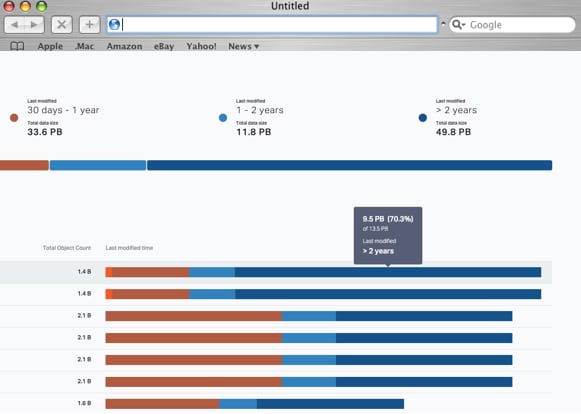Click the orange 30 days - 1 year legend dot
Screen dimensions: 581x414
tap(14, 118)
